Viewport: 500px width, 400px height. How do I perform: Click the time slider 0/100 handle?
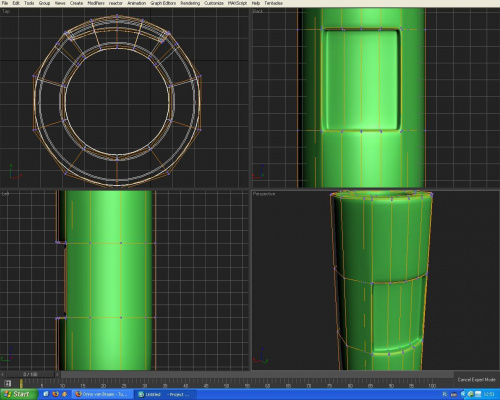[x=30, y=375]
